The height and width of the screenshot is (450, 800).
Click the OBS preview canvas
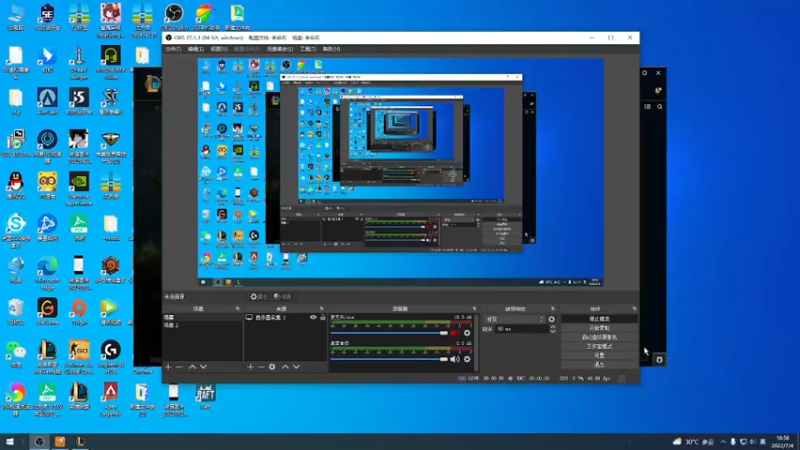pyautogui.click(x=401, y=172)
